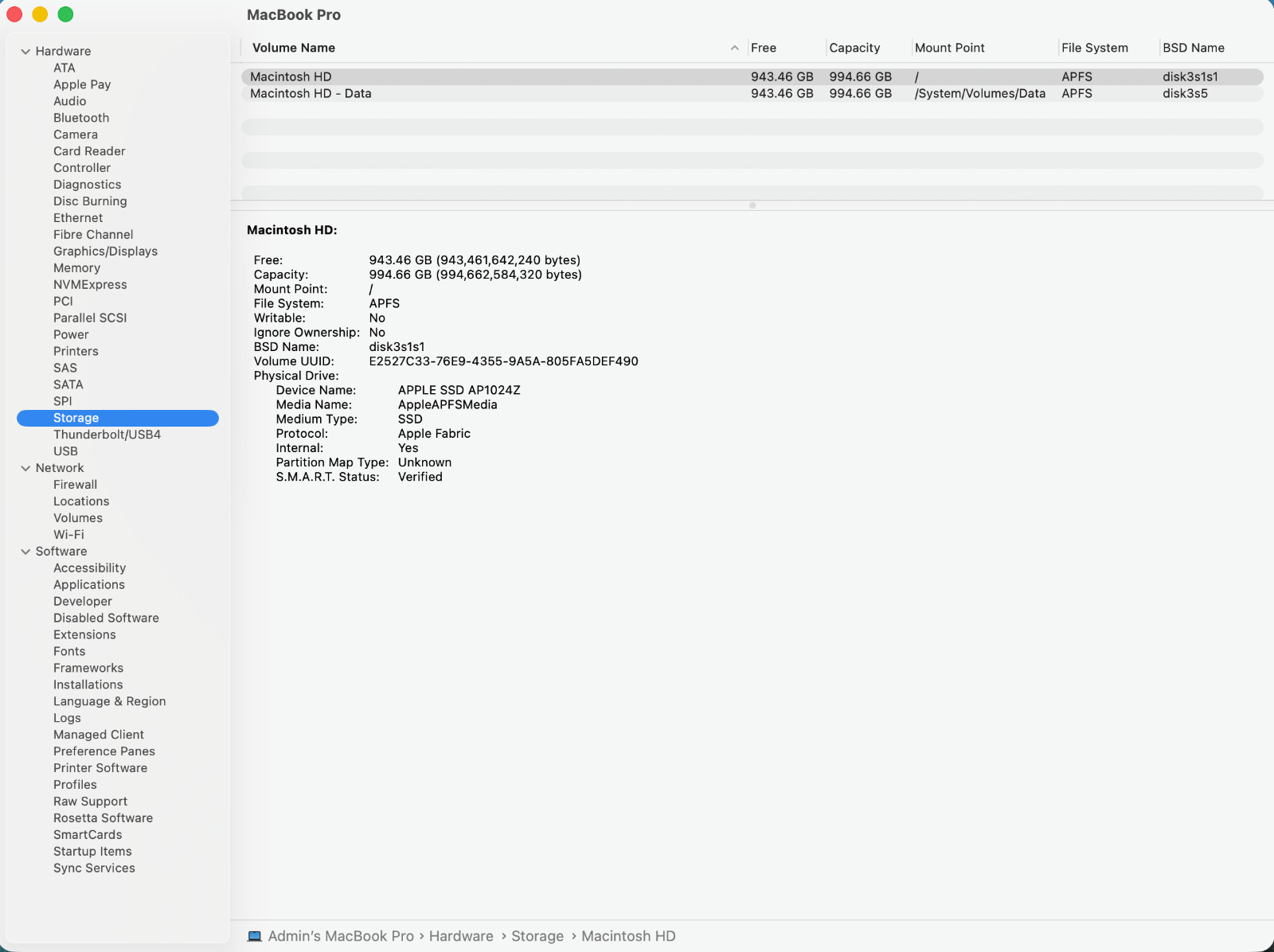Open Extensions information
This screenshot has width=1274, height=952.
(84, 636)
